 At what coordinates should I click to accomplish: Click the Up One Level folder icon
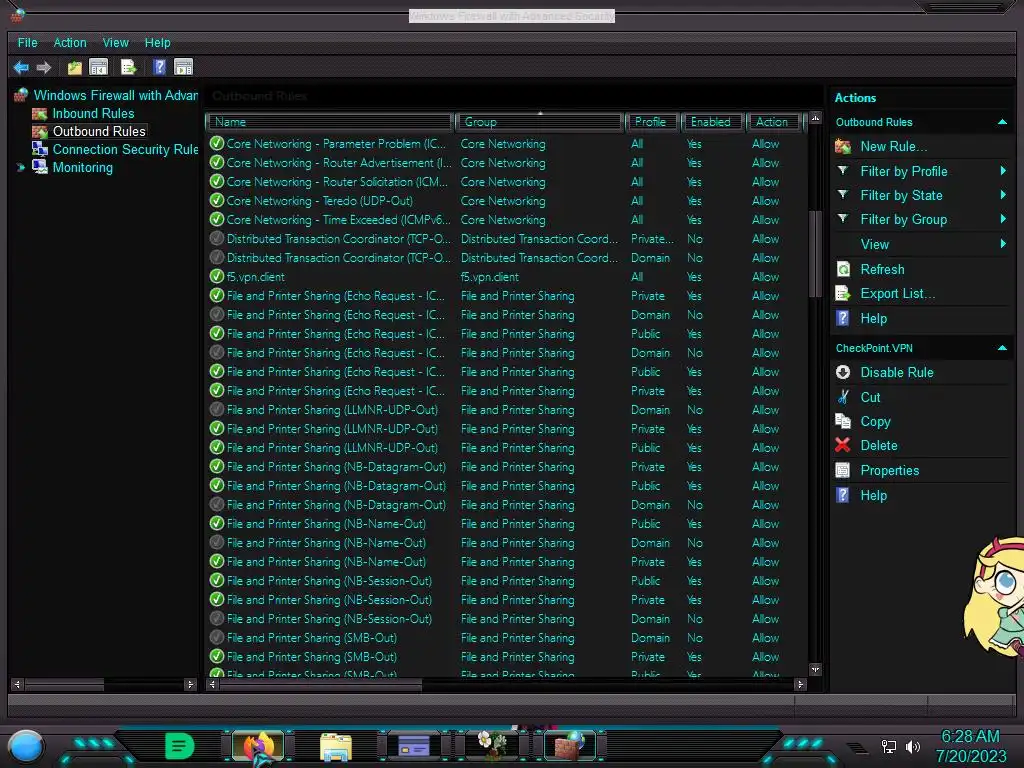click(74, 67)
